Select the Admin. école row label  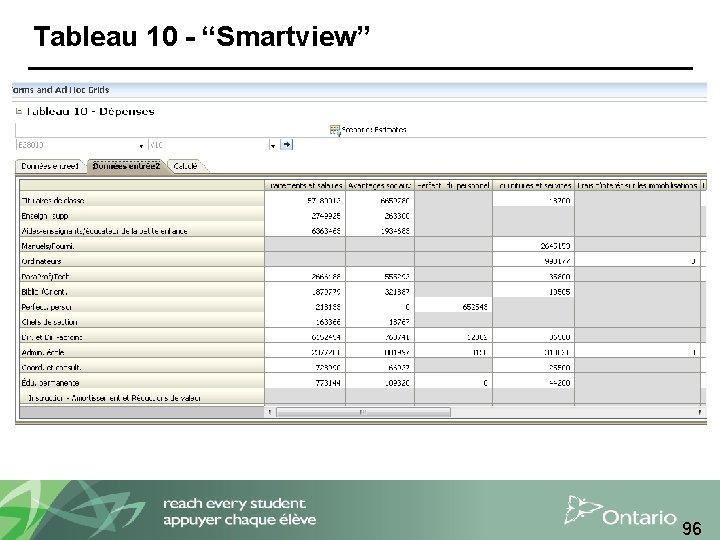click(142, 352)
